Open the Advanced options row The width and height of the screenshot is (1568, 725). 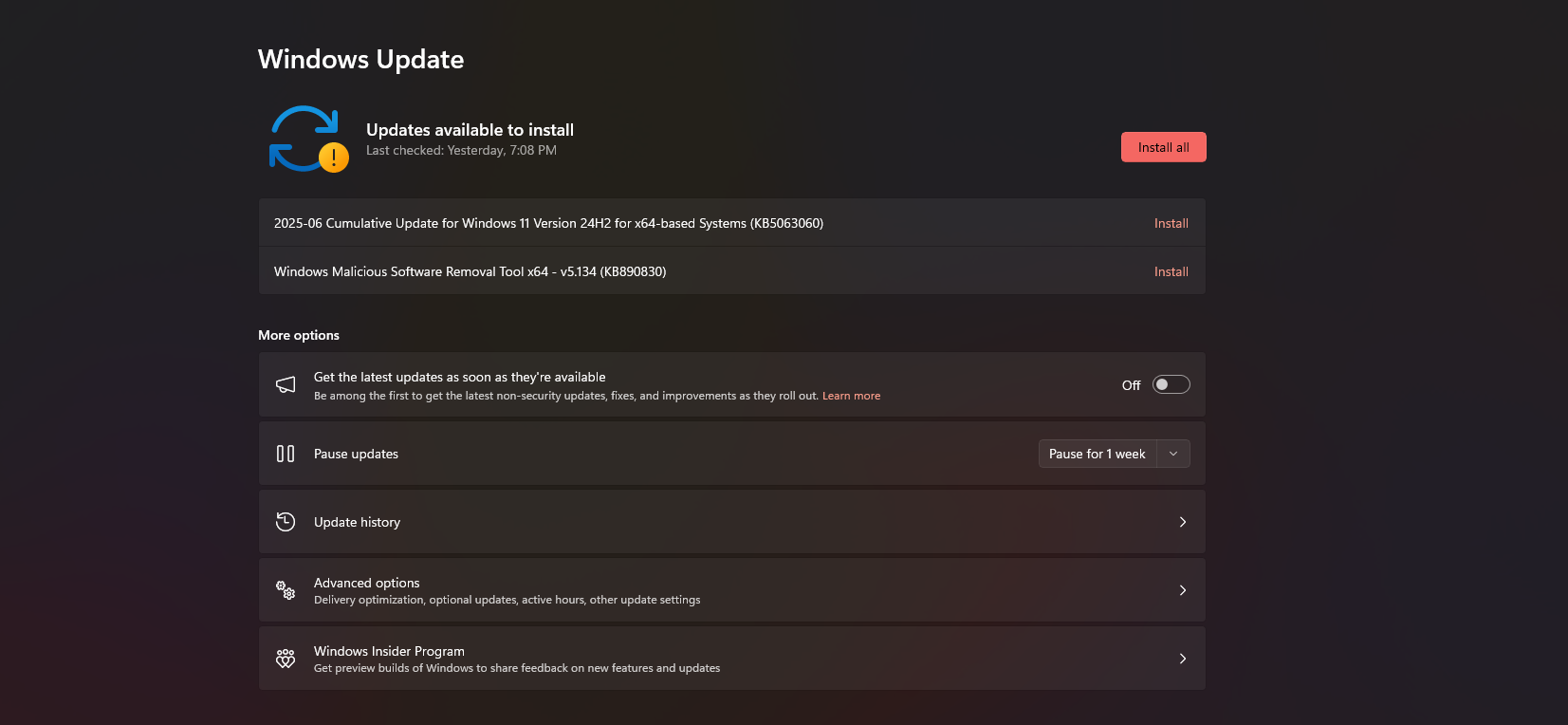(x=731, y=590)
